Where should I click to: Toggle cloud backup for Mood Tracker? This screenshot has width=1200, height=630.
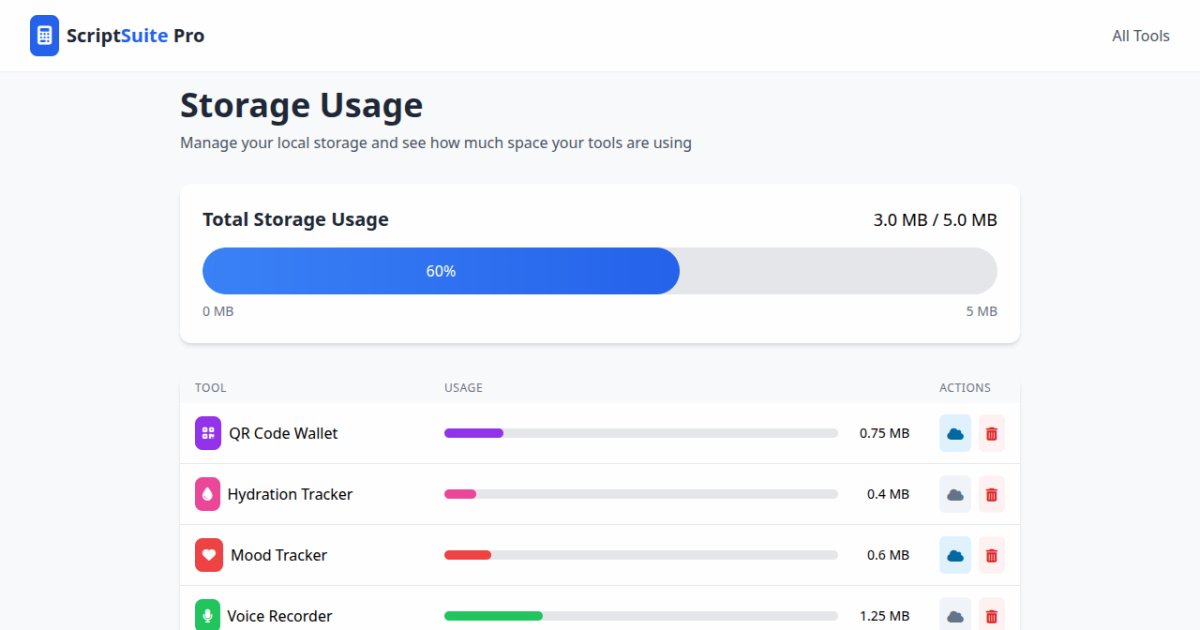click(x=955, y=555)
